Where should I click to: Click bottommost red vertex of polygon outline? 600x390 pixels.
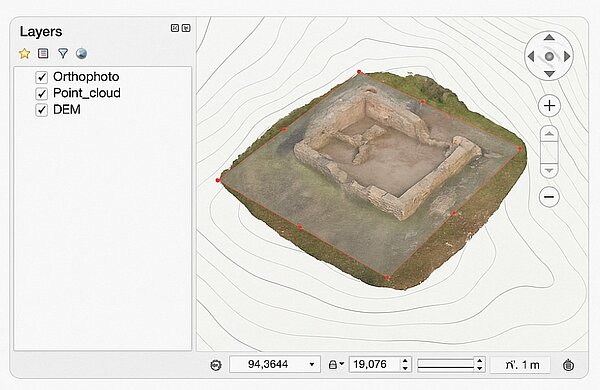point(387,277)
